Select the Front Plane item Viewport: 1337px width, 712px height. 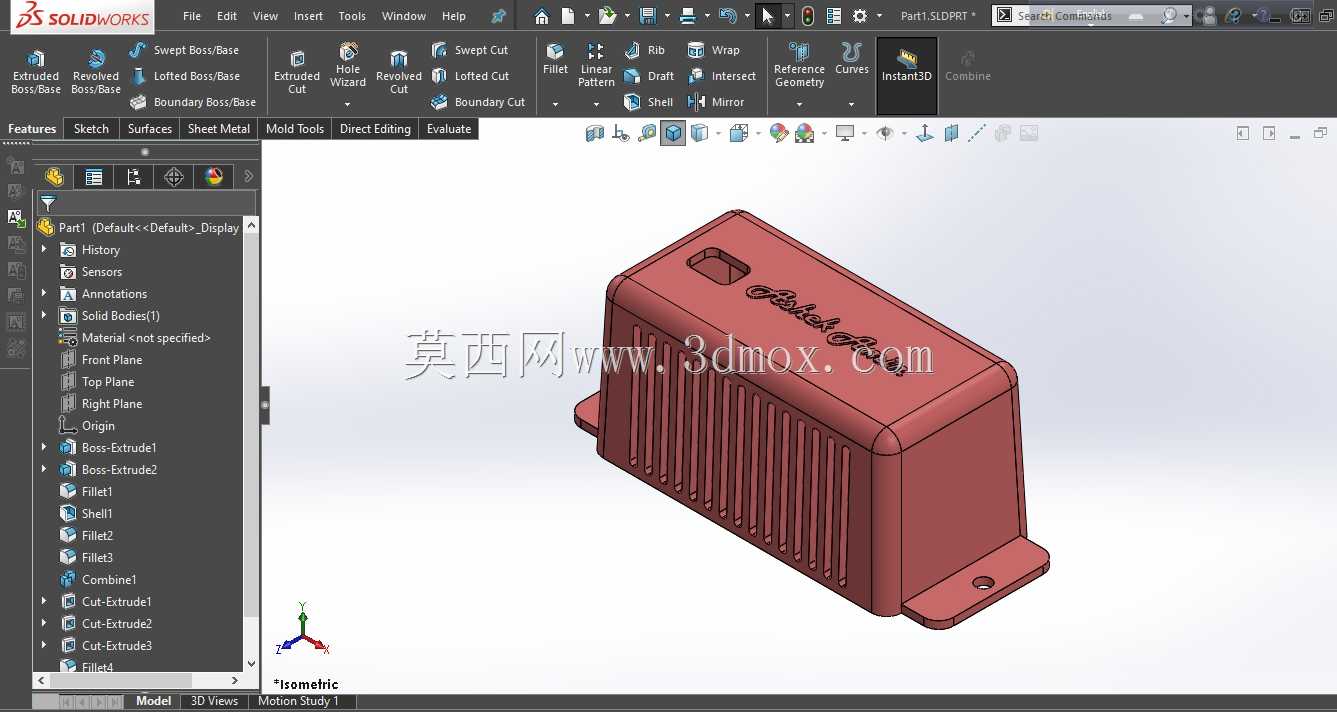click(101, 360)
